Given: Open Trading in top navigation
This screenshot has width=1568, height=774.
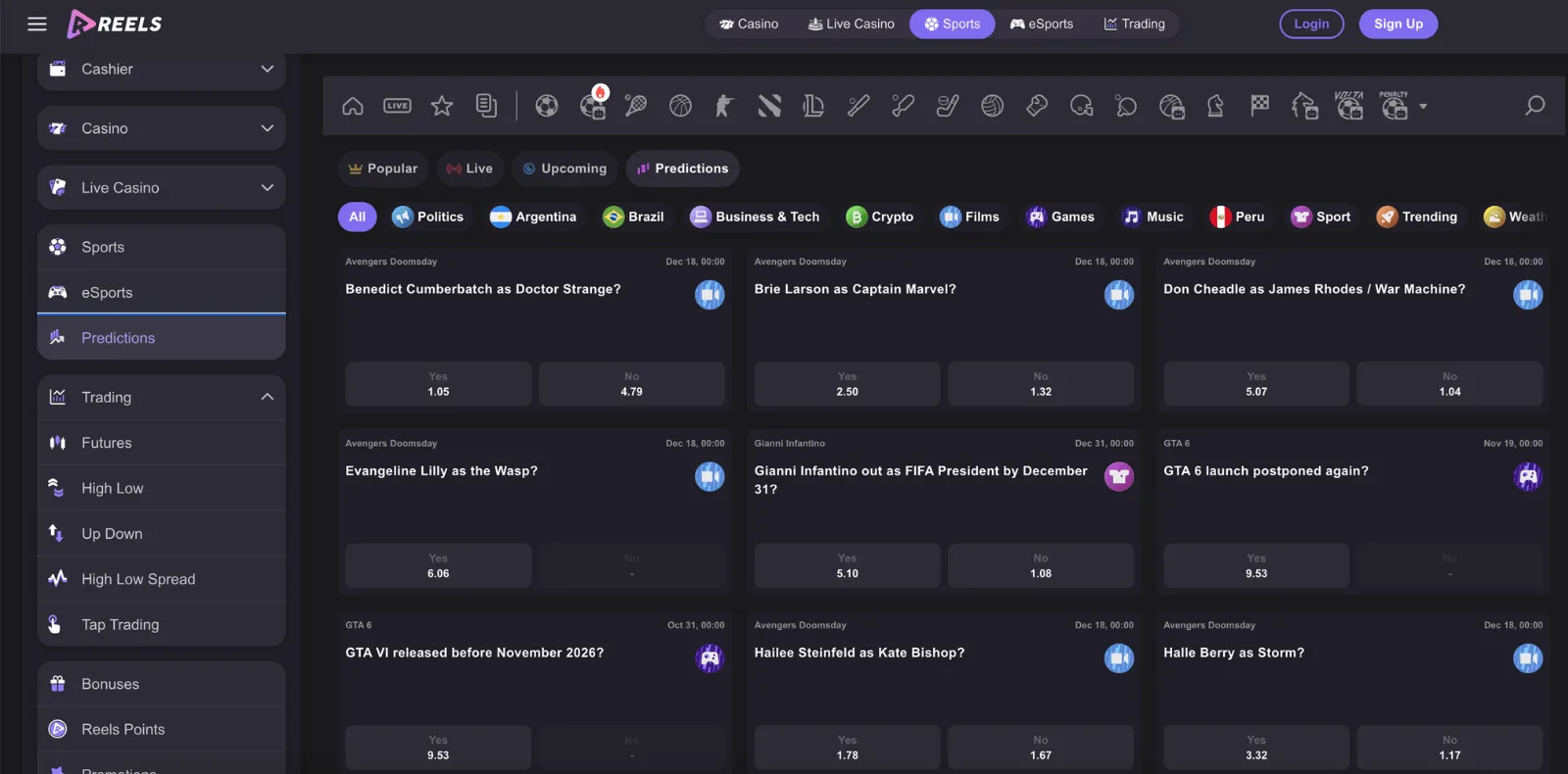Looking at the screenshot, I should [1135, 24].
